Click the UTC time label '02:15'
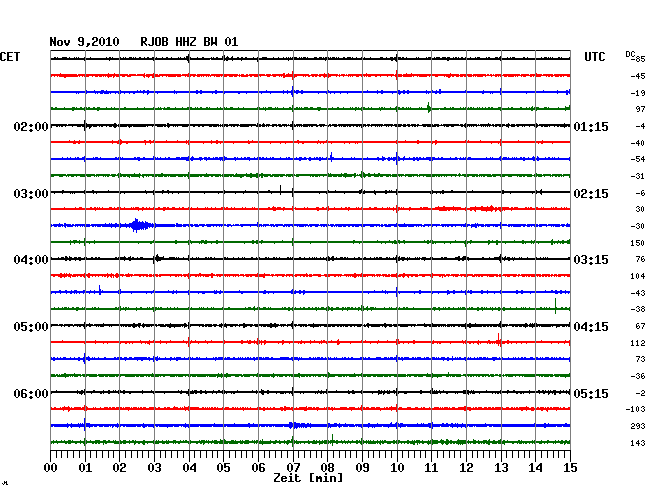The image size is (650, 494). (591, 194)
